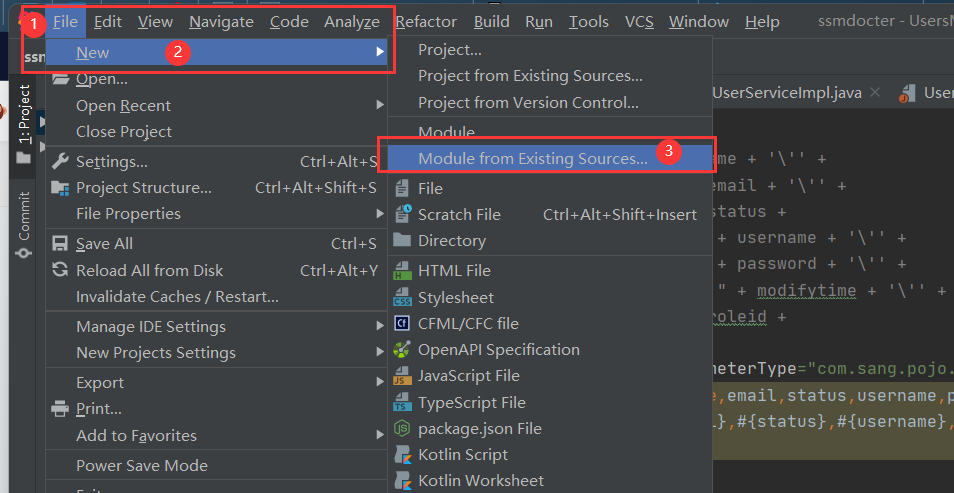Toggle Power Save Mode
Screen dimensions: 954x493
pyautogui.click(x=217, y=466)
